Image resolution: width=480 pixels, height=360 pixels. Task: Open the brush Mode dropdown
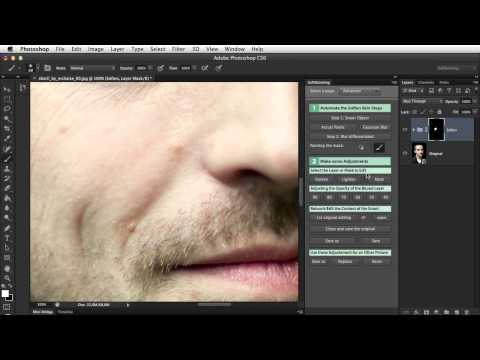point(92,68)
